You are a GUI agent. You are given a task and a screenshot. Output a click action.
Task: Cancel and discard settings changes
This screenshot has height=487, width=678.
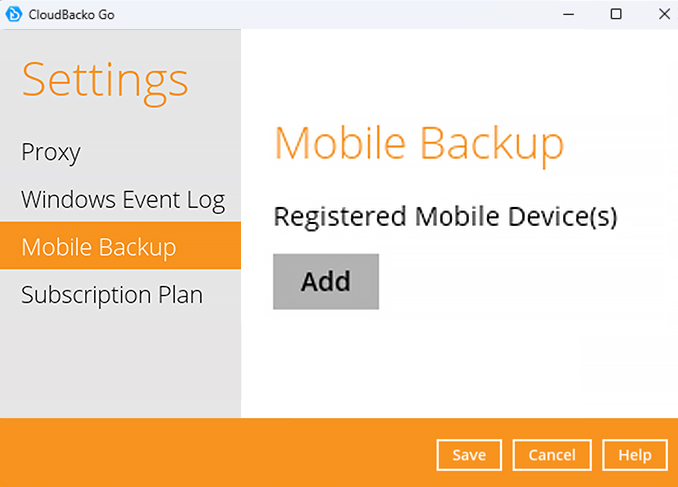tap(552, 455)
